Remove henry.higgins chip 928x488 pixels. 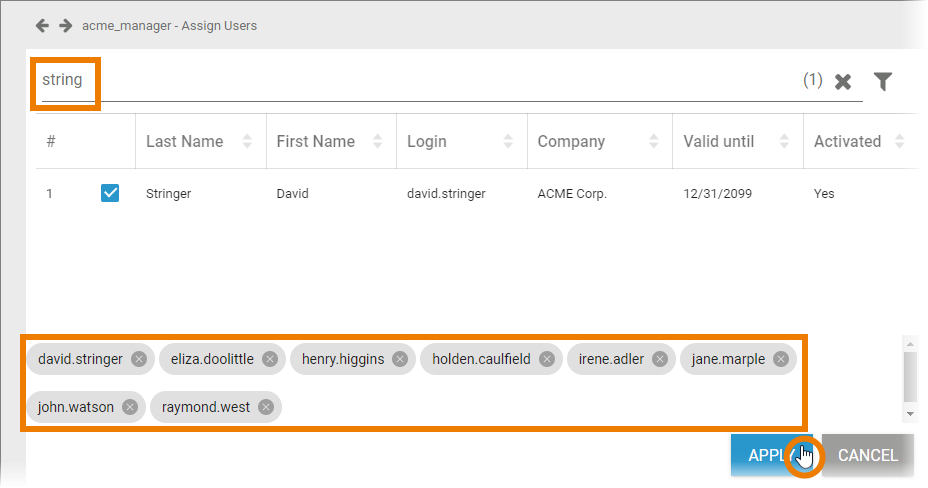400,359
